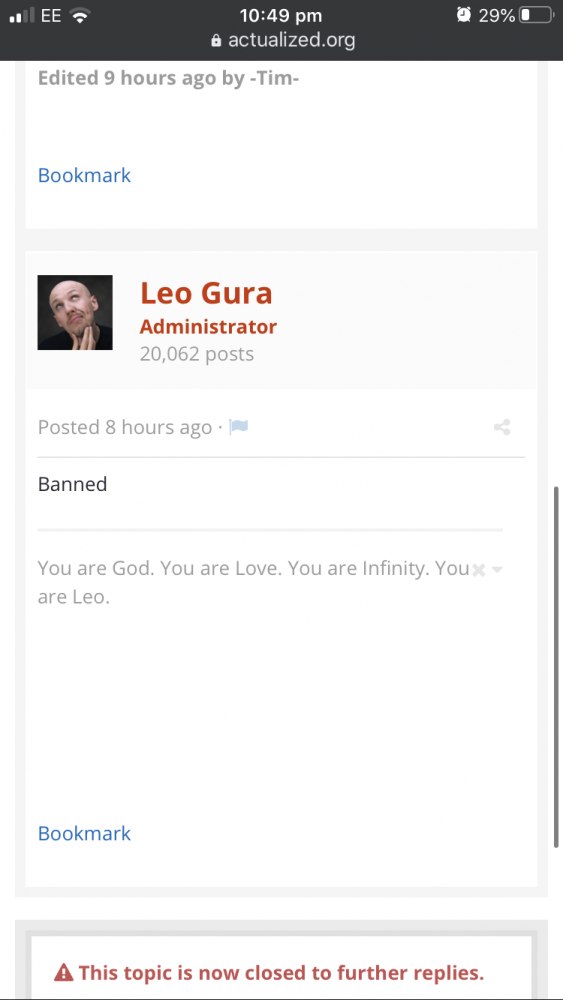
Task: Tap the alarm clock icon in the status bar
Action: coord(464,15)
